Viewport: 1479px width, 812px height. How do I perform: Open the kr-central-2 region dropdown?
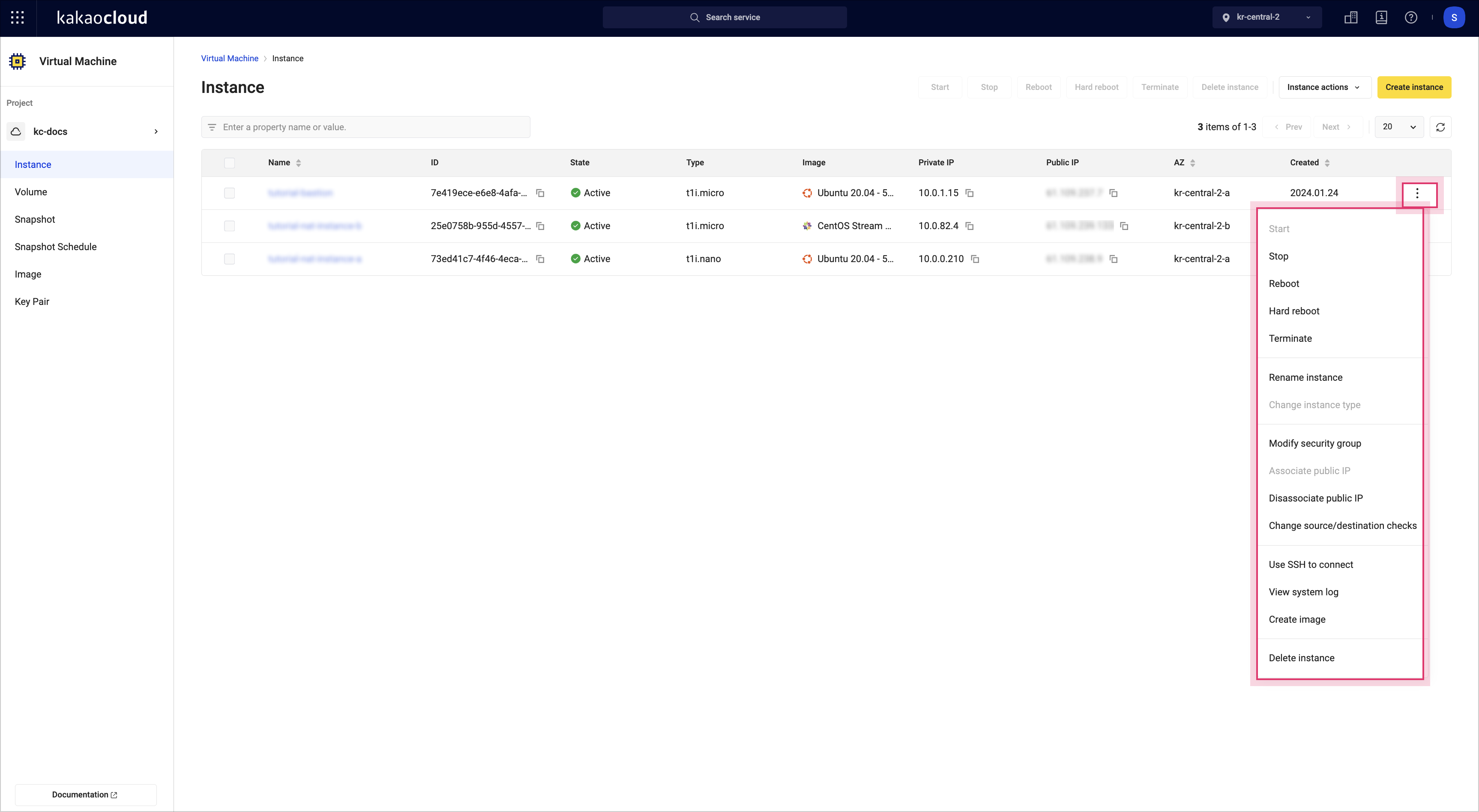[1266, 18]
